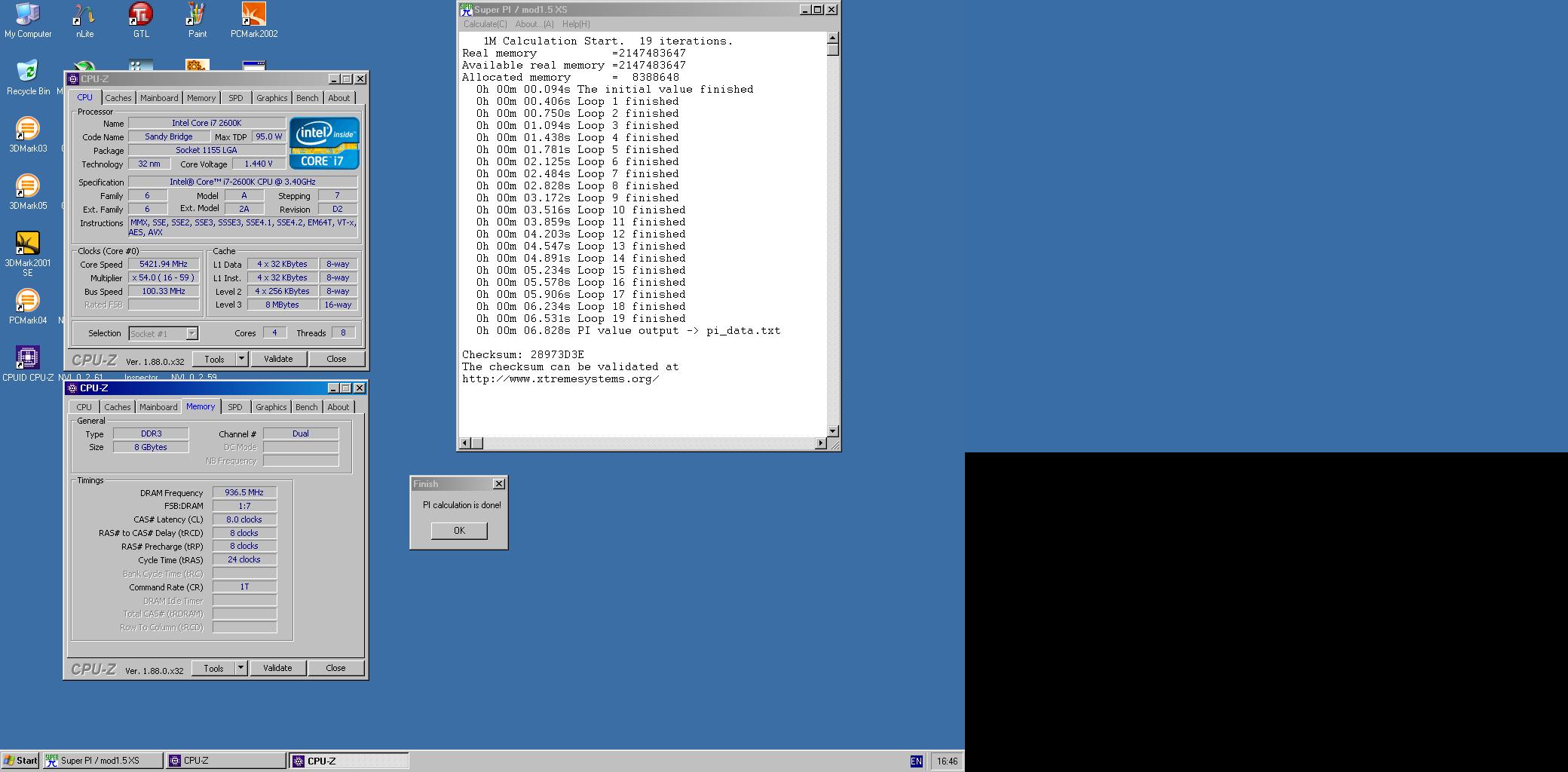Viewport: 1568px width, 772px height.
Task: Open About...(A) menu in Super PI
Action: pos(534,24)
